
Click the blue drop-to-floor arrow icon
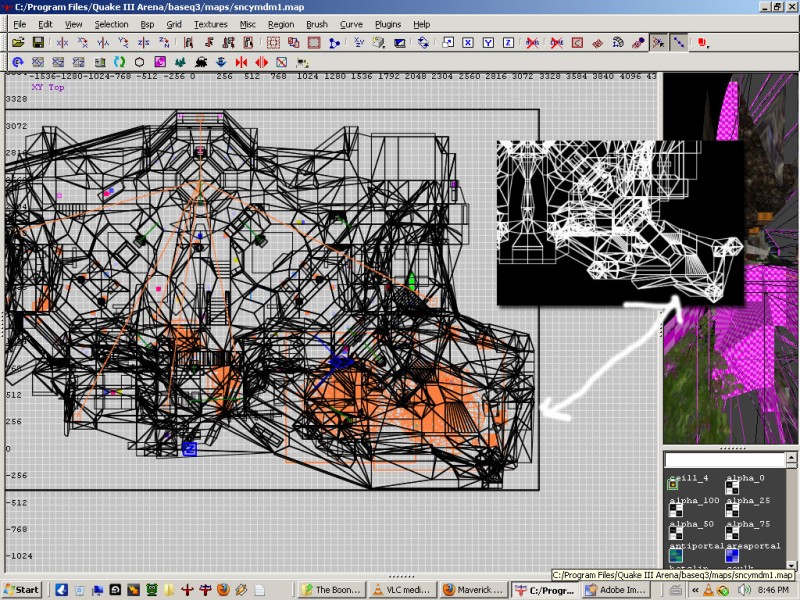click(x=221, y=62)
